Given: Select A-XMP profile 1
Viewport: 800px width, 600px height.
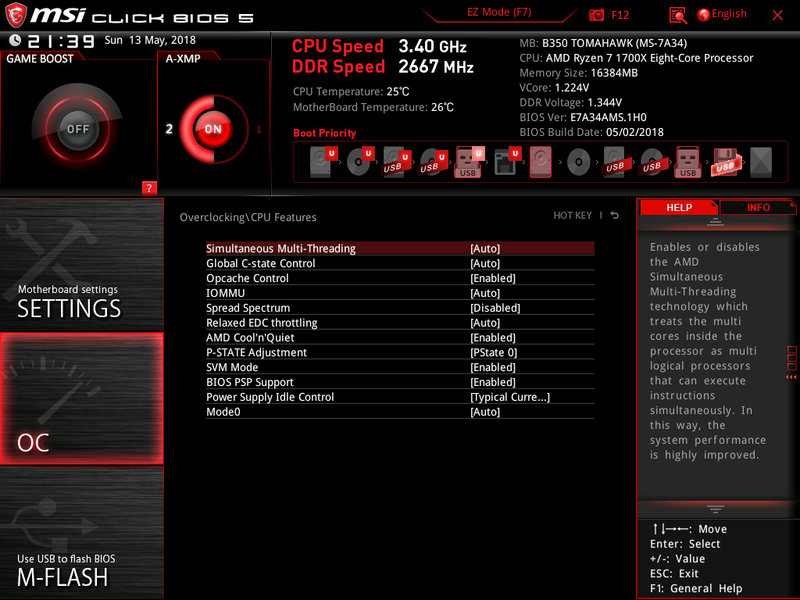Looking at the screenshot, I should (x=259, y=129).
